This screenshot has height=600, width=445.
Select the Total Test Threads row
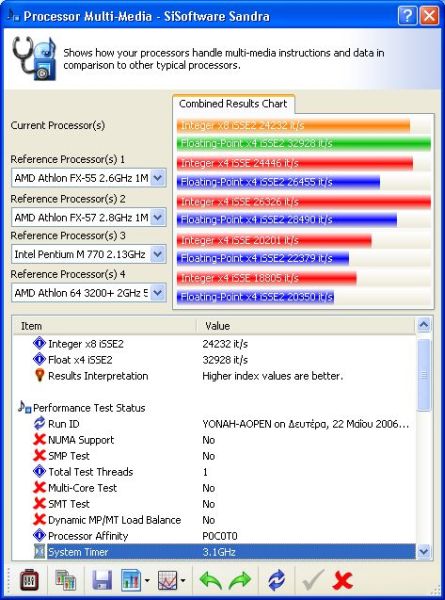tap(214, 472)
